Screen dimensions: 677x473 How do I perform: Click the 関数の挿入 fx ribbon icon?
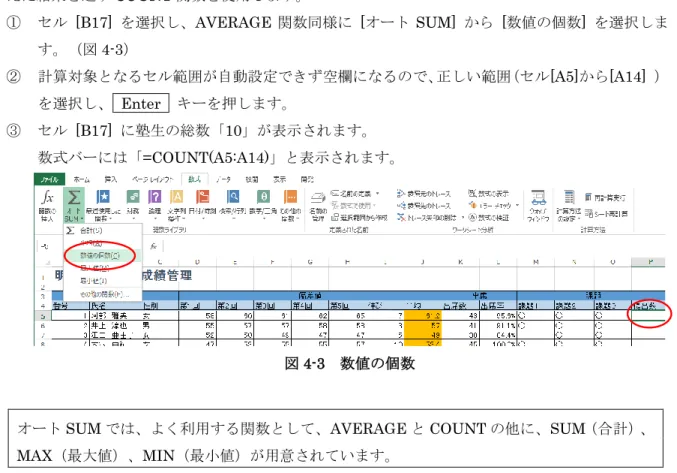pyautogui.click(x=47, y=198)
